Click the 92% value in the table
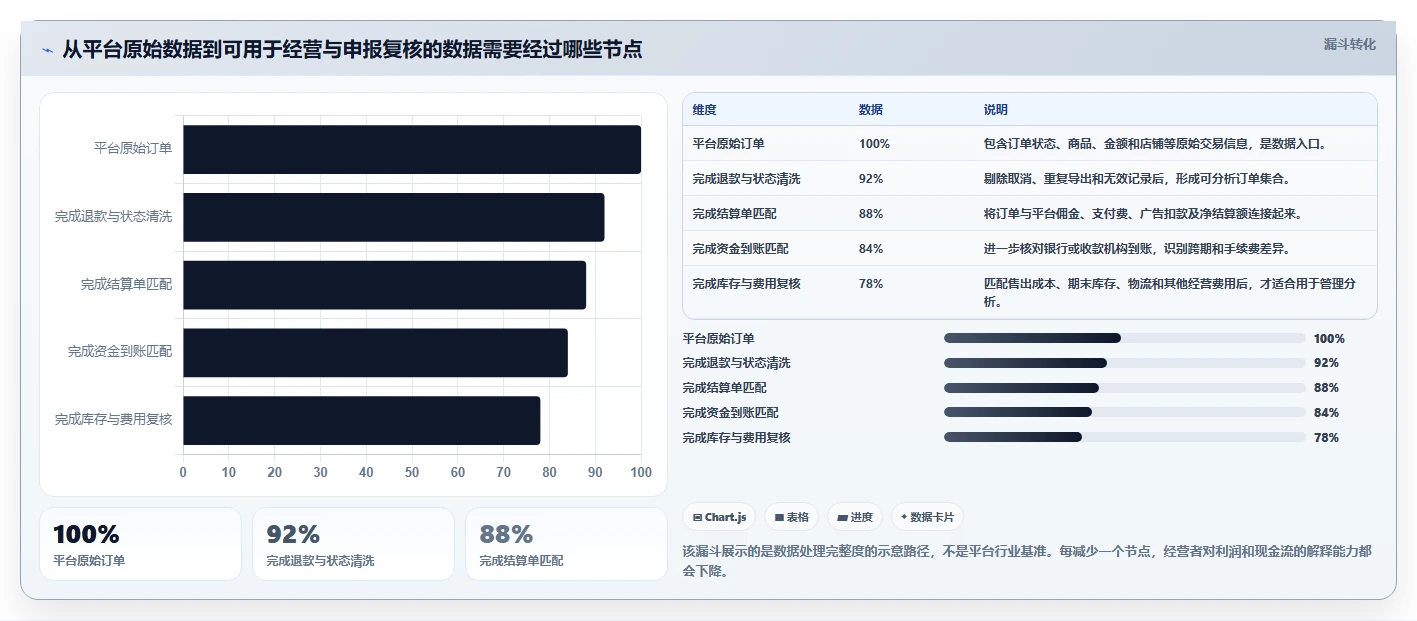 click(x=871, y=179)
